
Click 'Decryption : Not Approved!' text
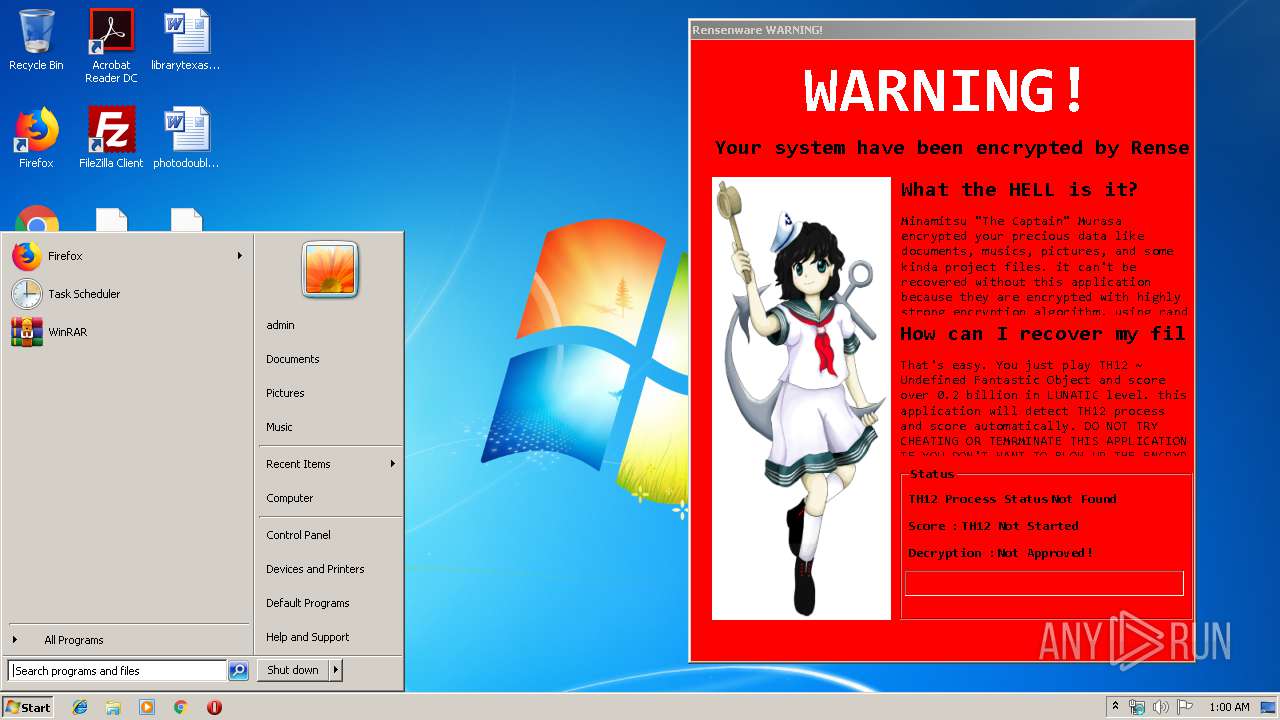point(1000,553)
